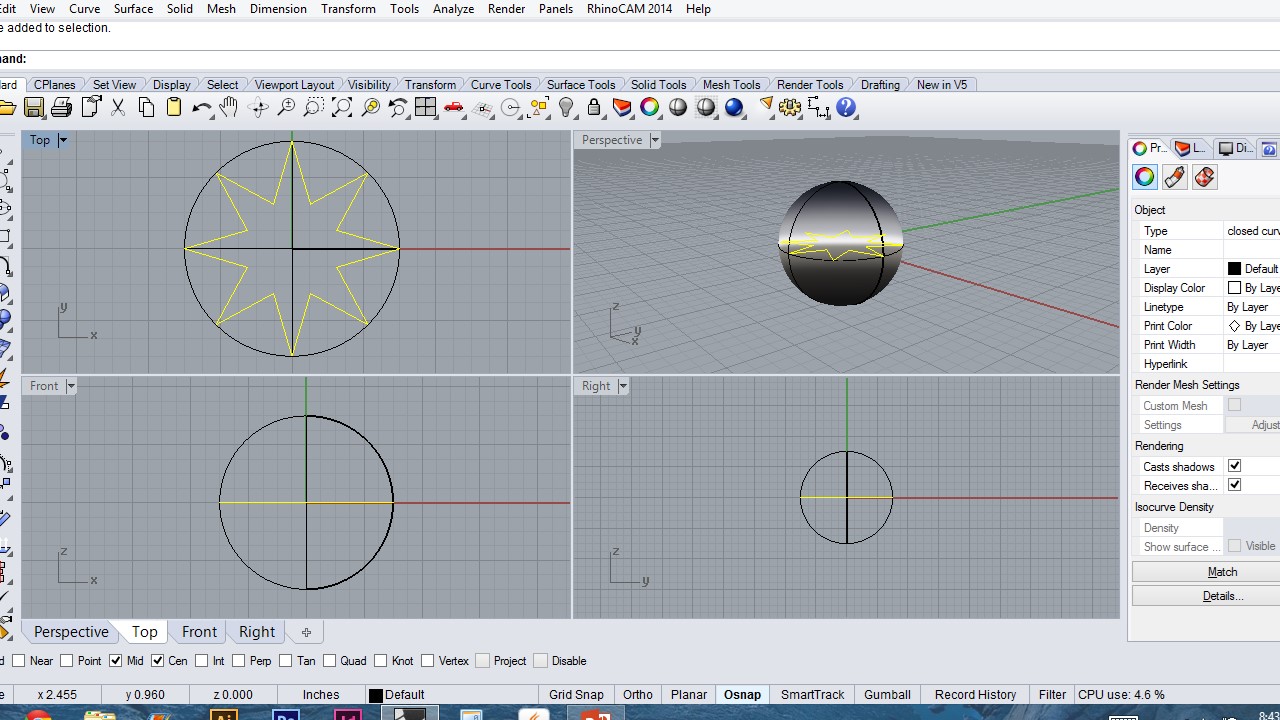This screenshot has height=720, width=1280.
Task: Select the Zoom Window tool
Action: [314, 107]
